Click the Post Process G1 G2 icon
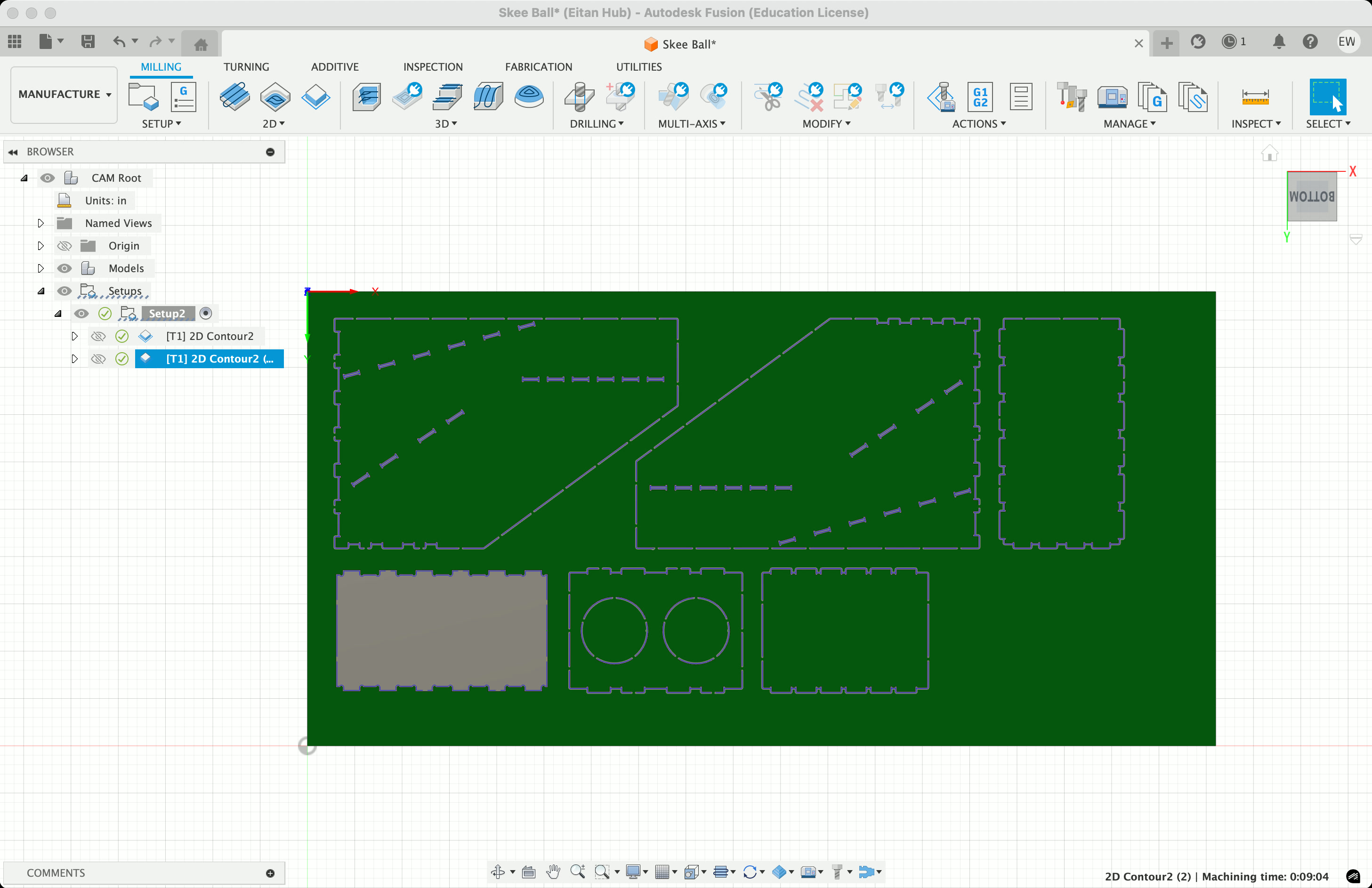Image resolution: width=1372 pixels, height=888 pixels. 980,97
